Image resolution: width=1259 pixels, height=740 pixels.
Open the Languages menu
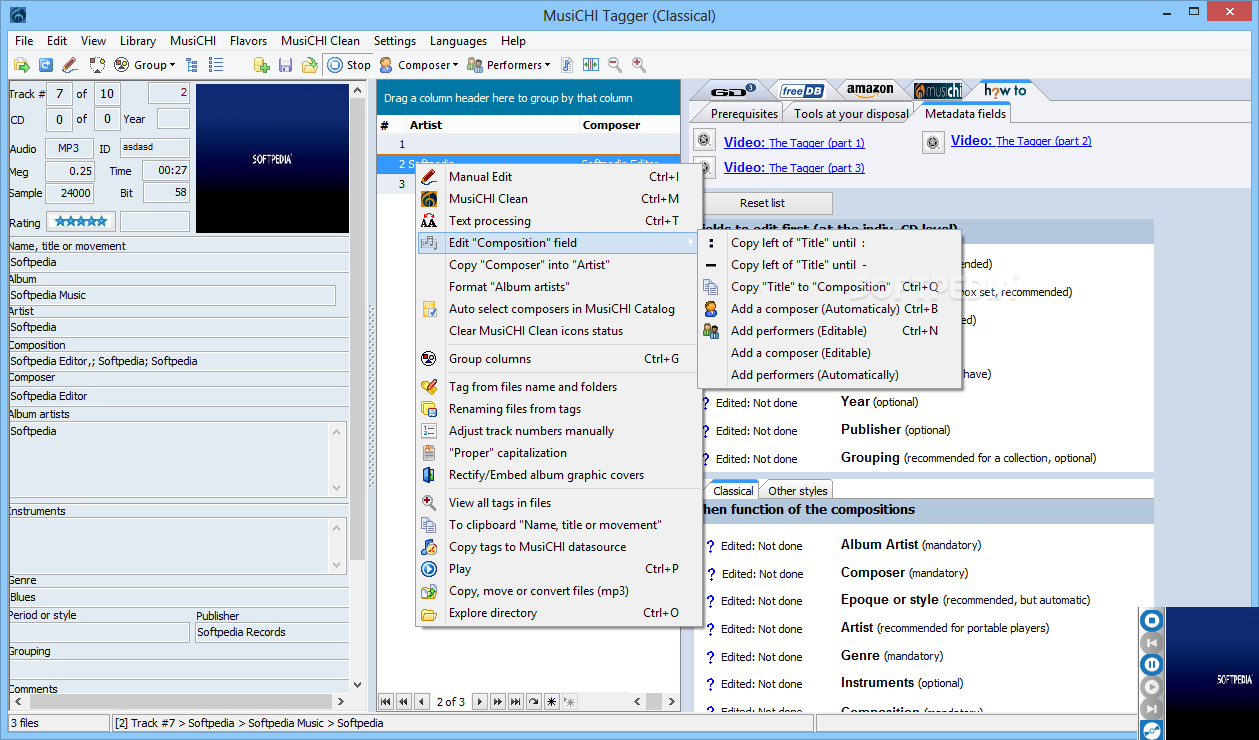(458, 41)
